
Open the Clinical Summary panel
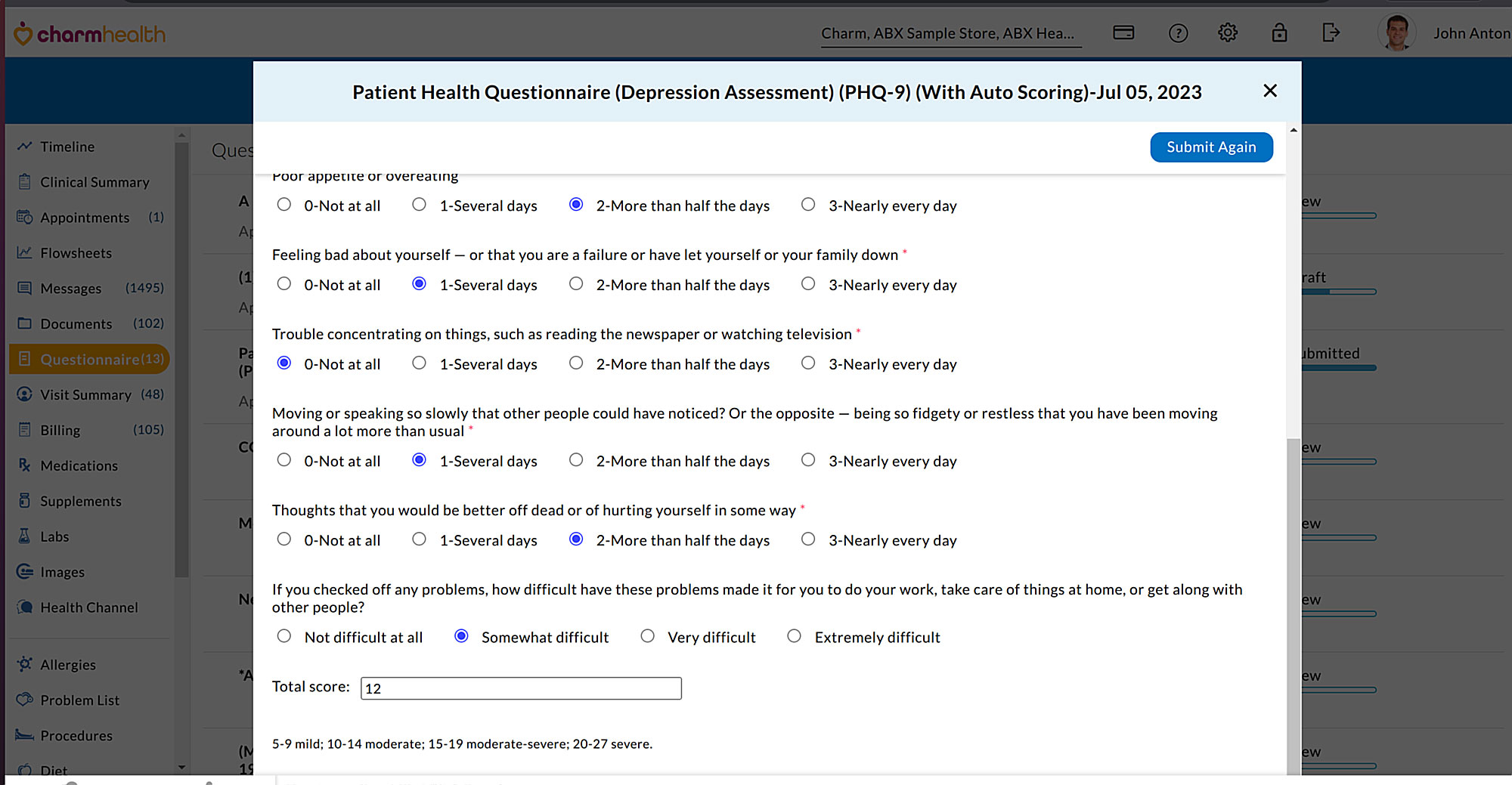94,181
